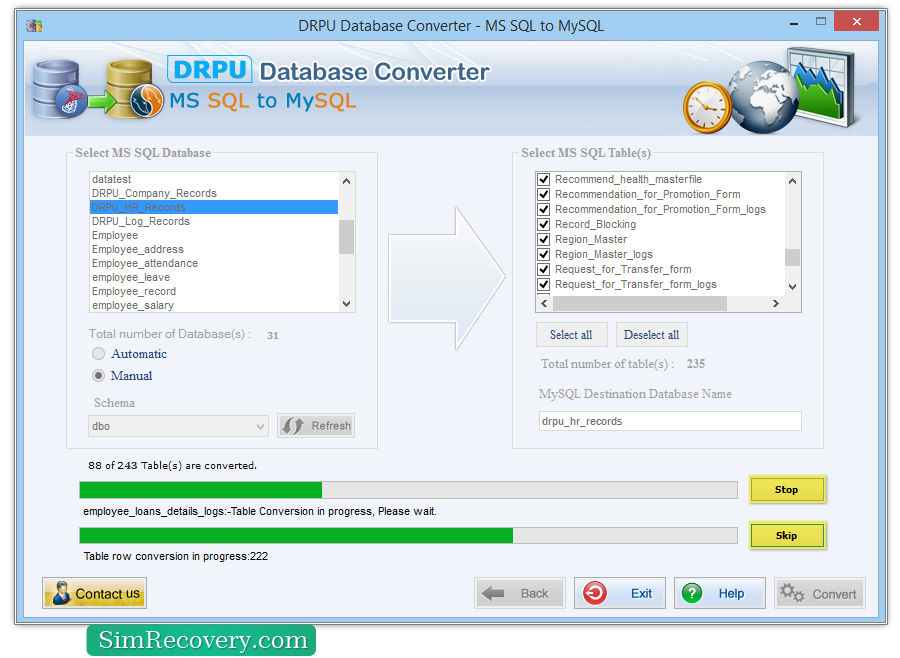Viewport: 900px width, 658px height.
Task: Toggle Request_for_Transfer_form_logs checkbox
Action: (544, 284)
